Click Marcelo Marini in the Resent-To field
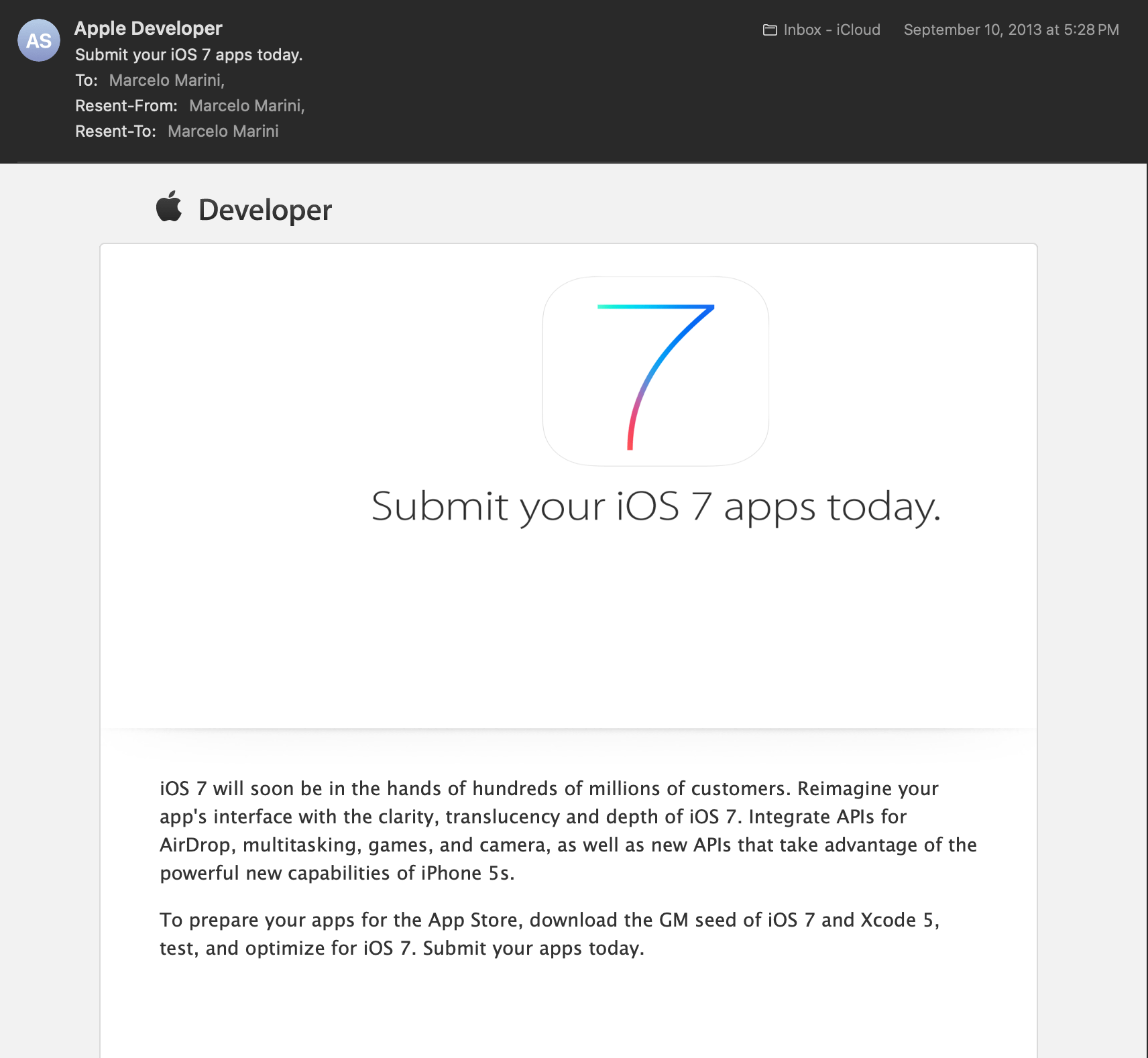 [223, 131]
